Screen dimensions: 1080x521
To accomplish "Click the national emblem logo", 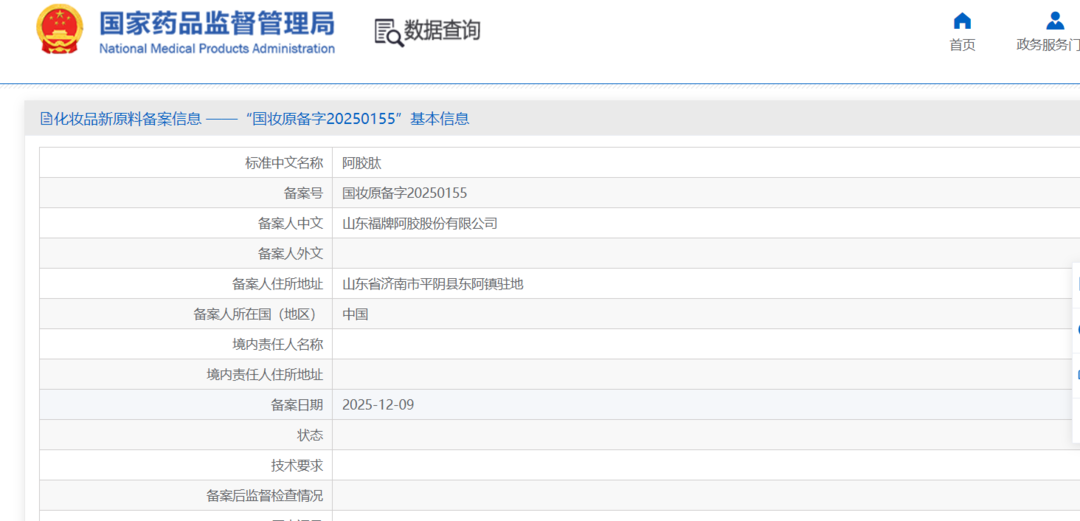I will pos(60,30).
